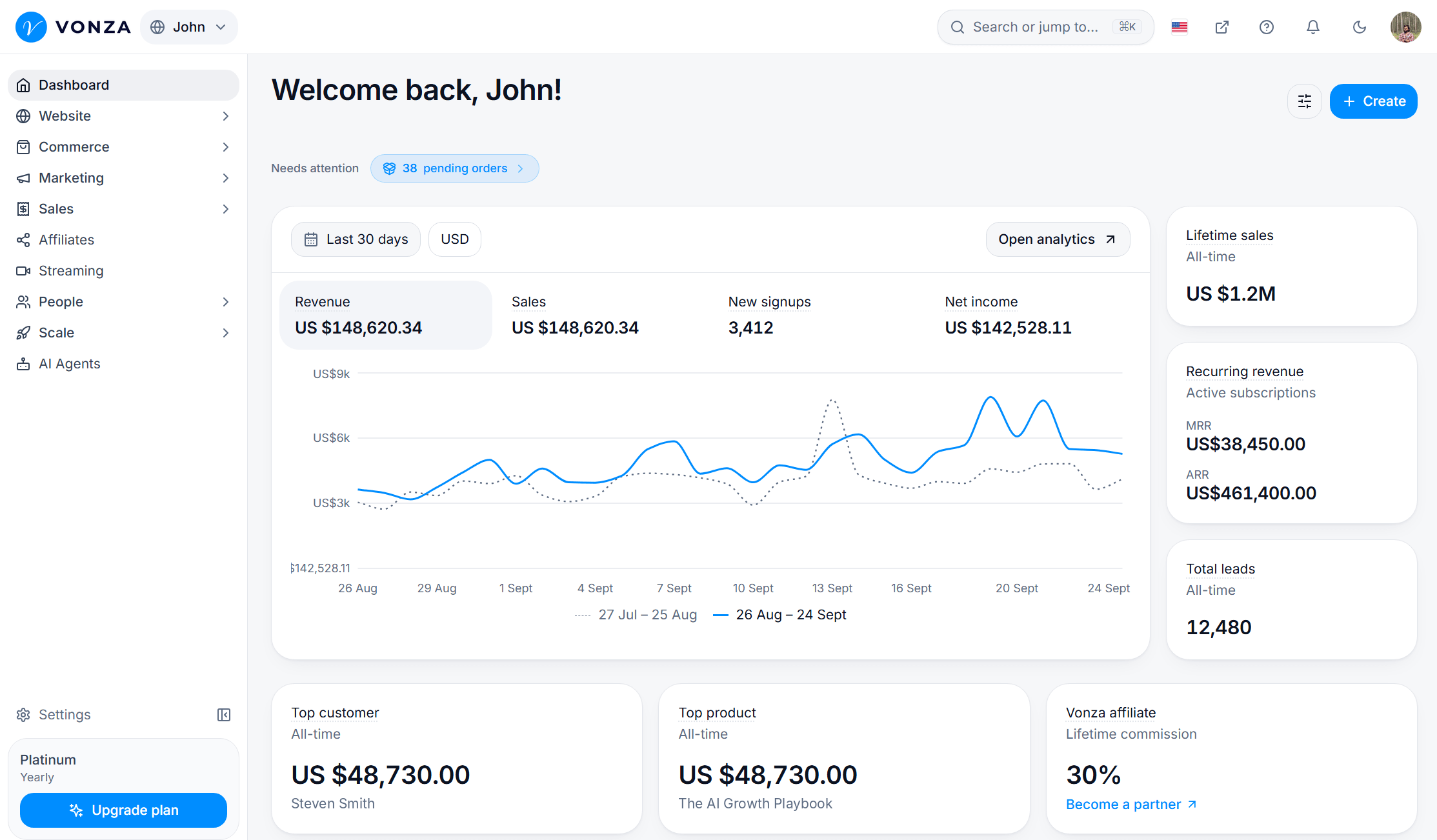Expand the Website menu chevron

click(x=226, y=116)
